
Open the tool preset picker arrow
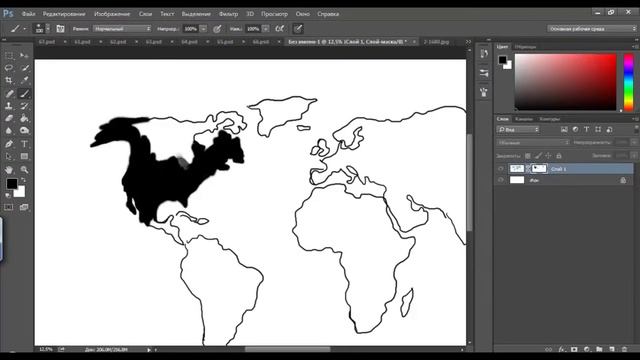[x=24, y=29]
